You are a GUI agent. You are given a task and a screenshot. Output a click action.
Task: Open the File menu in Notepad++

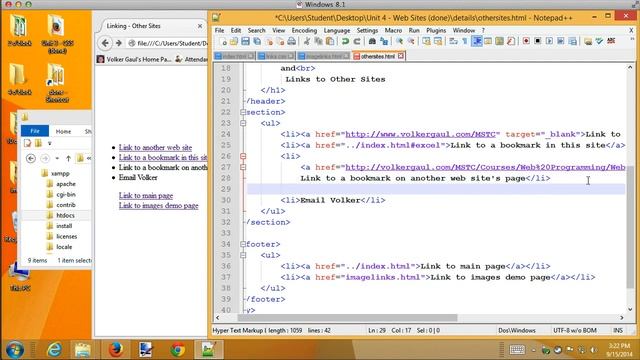(x=219, y=30)
